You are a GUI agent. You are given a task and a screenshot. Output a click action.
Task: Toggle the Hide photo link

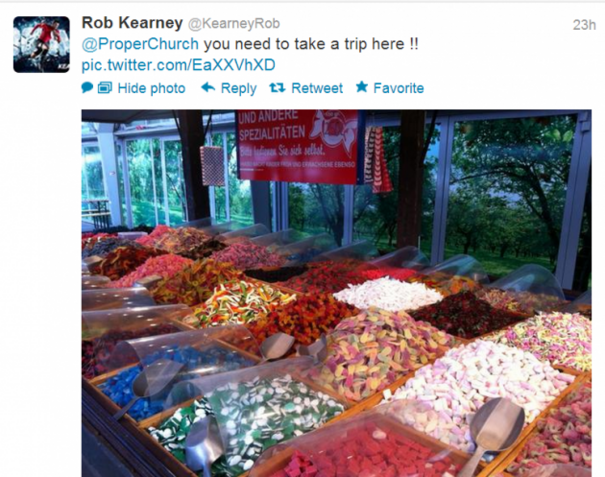151,88
